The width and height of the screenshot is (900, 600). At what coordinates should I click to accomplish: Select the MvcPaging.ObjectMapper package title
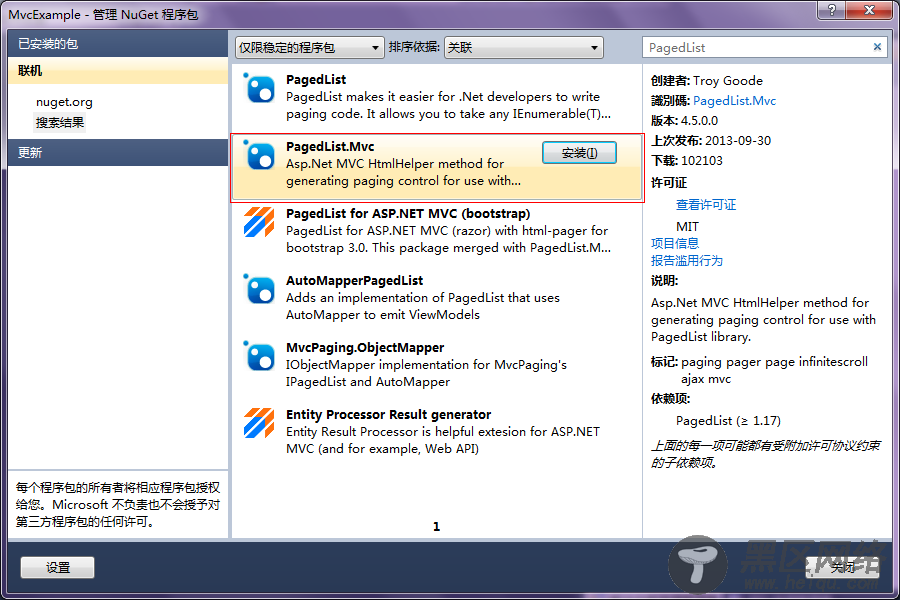tap(365, 347)
